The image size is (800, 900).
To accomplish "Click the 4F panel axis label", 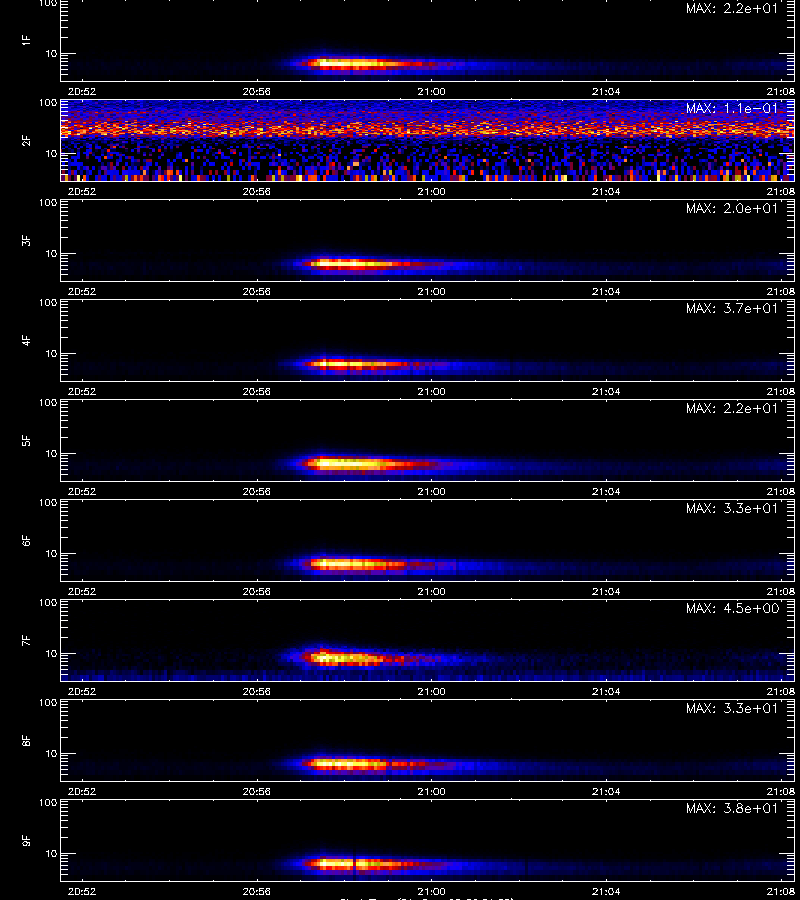I will (x=26, y=340).
